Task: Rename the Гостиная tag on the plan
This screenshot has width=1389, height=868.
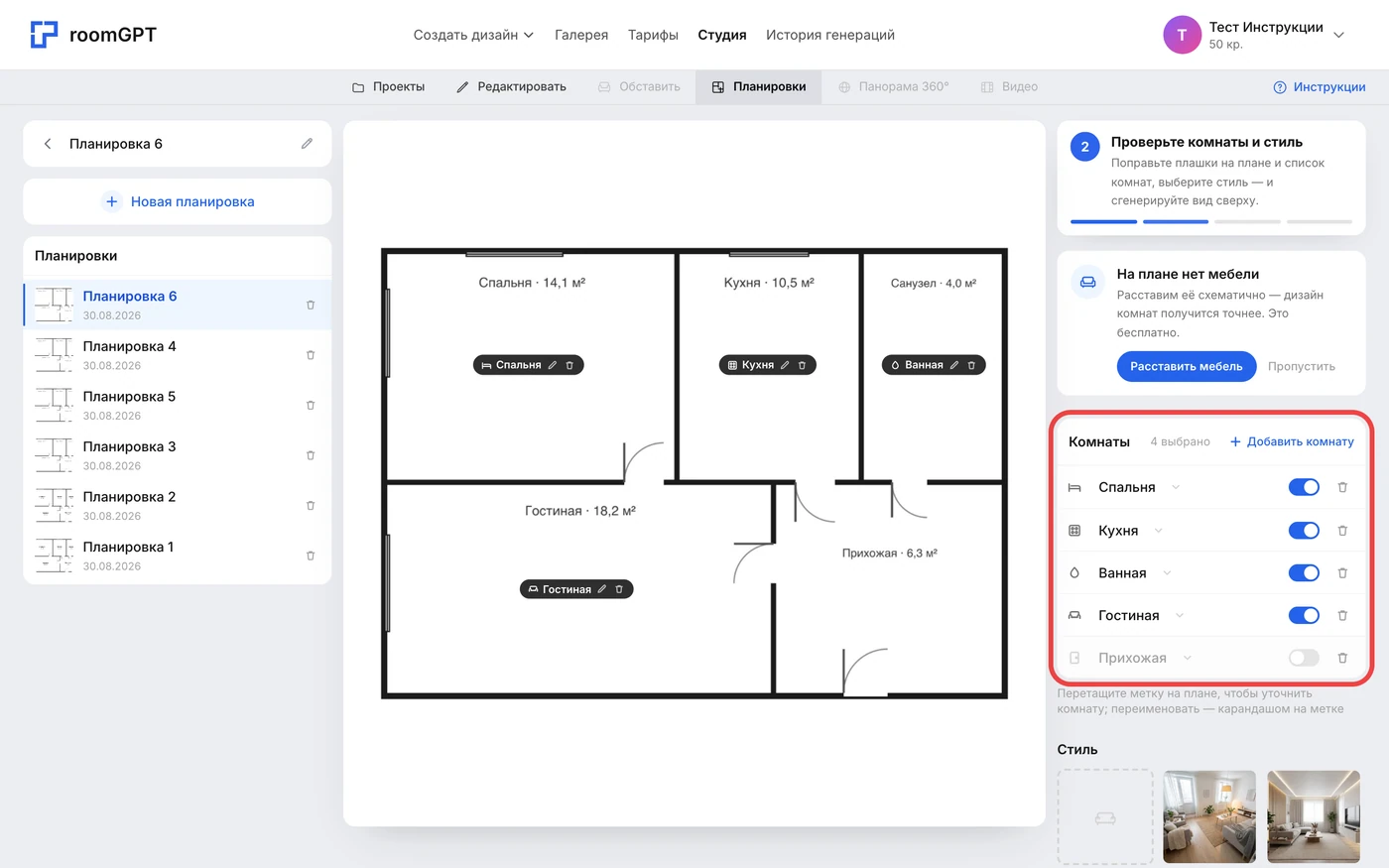Action: [602, 589]
